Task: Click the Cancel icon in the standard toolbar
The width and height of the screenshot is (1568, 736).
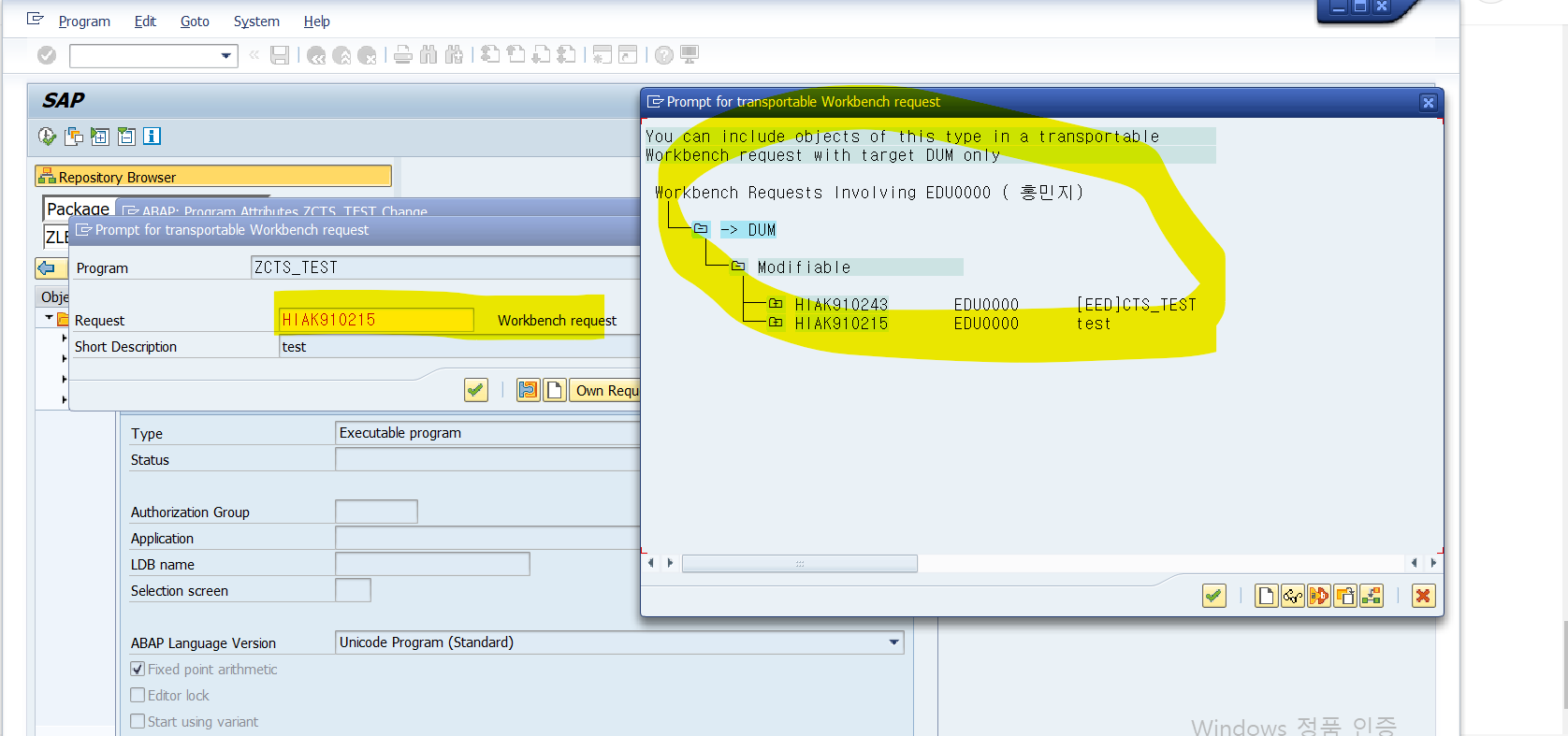Action: pos(367,55)
